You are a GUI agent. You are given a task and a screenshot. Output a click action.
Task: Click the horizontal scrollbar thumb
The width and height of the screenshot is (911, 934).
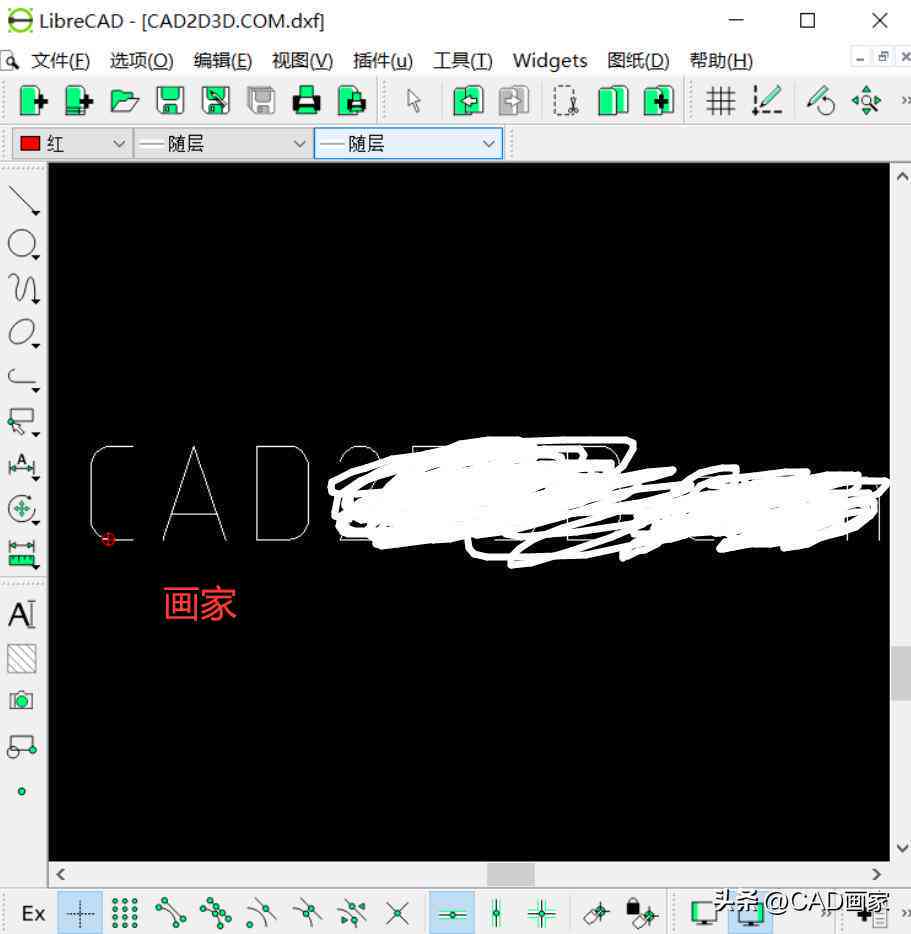pyautogui.click(x=511, y=874)
